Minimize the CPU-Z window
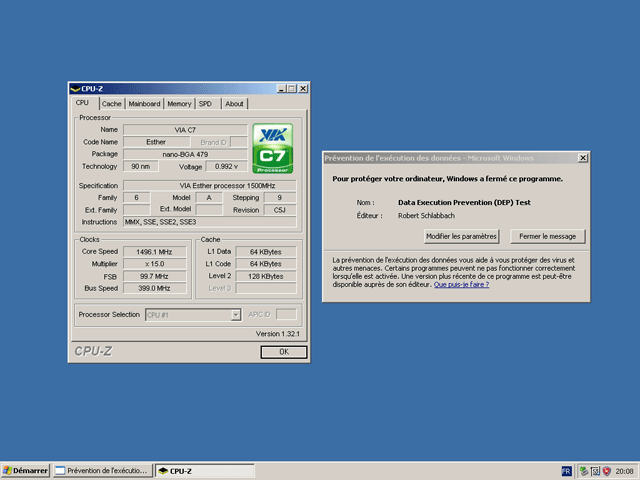This screenshot has width=640, height=480. point(281,89)
